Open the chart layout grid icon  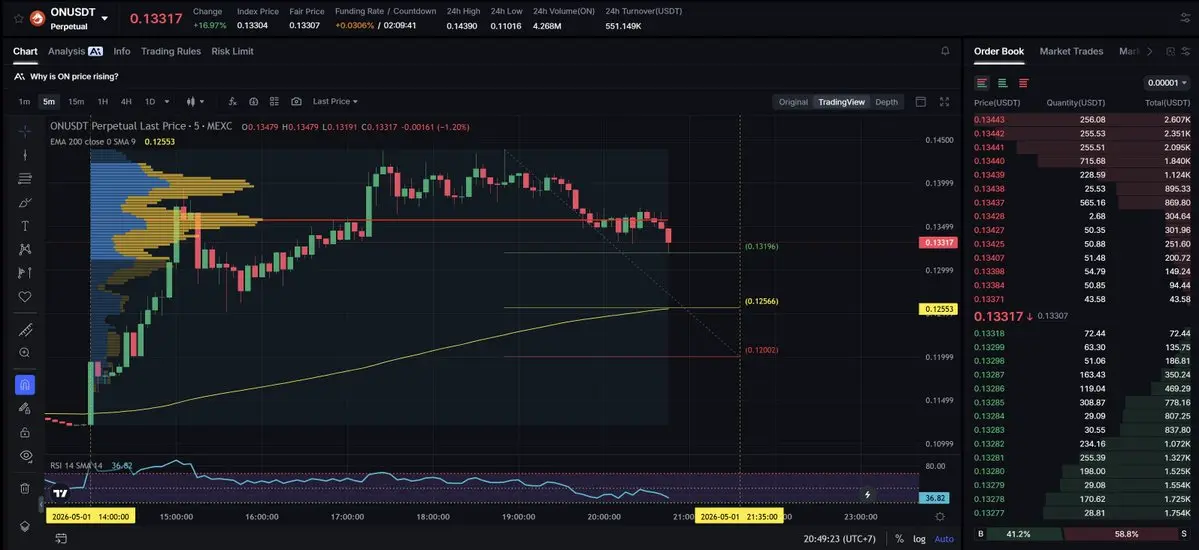pyautogui.click(x=275, y=102)
